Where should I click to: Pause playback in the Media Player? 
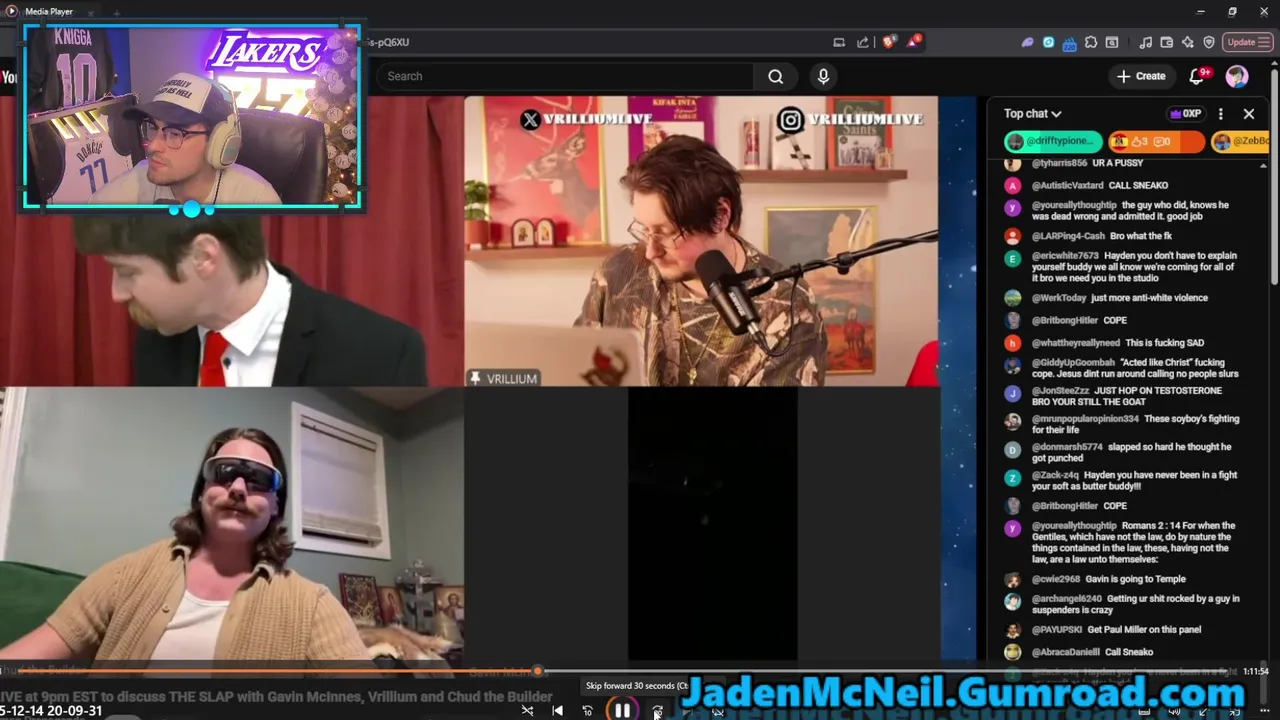click(x=622, y=711)
